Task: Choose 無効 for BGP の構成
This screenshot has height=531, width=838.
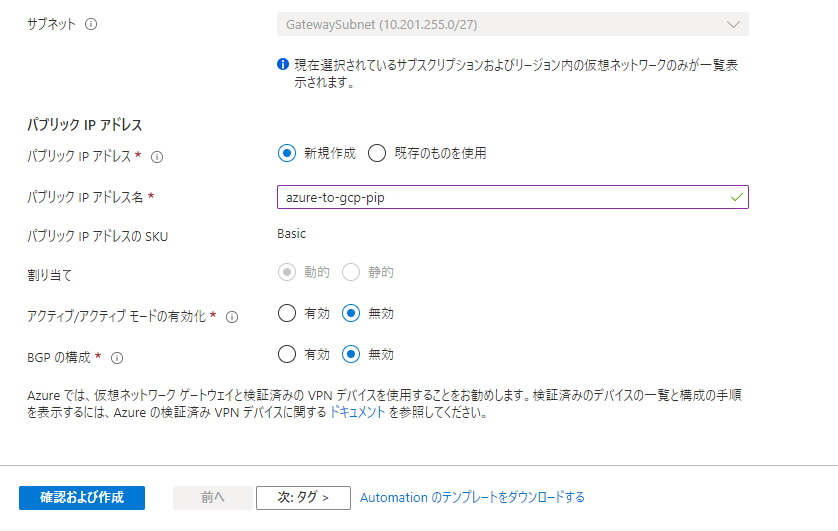Action: 351,354
